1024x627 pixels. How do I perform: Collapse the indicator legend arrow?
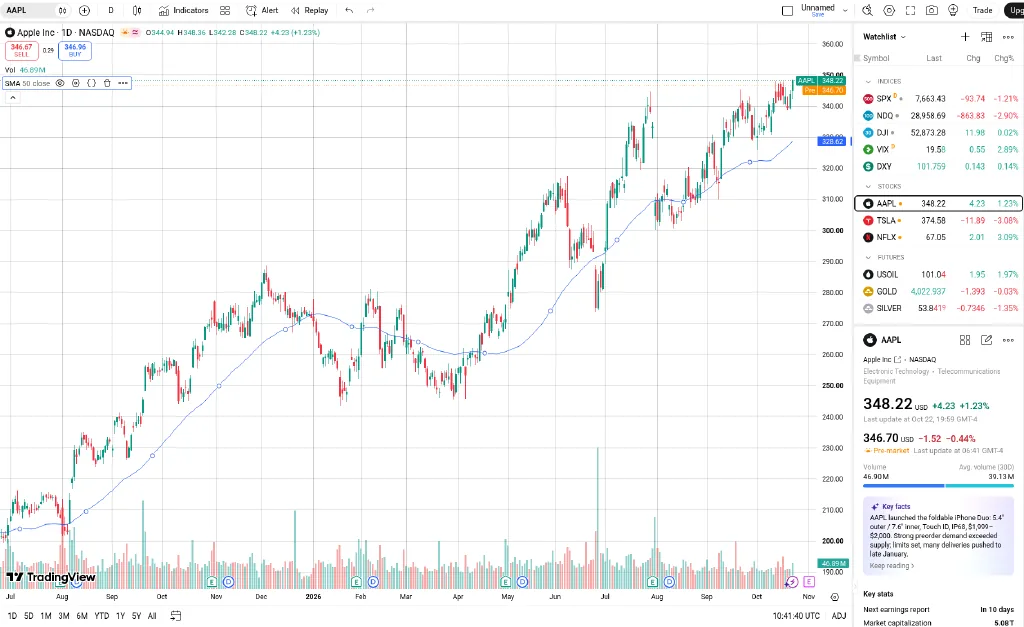pyautogui.click(x=12, y=98)
